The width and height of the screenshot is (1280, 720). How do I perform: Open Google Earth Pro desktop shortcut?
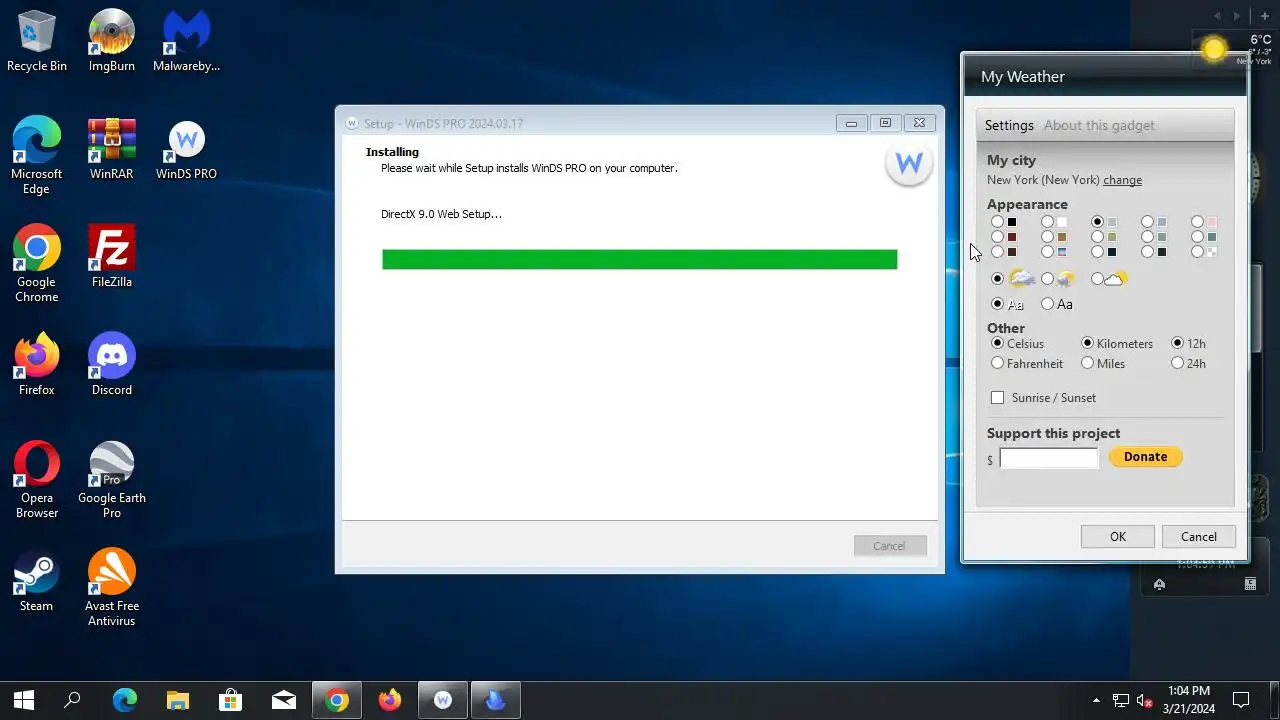[x=112, y=479]
